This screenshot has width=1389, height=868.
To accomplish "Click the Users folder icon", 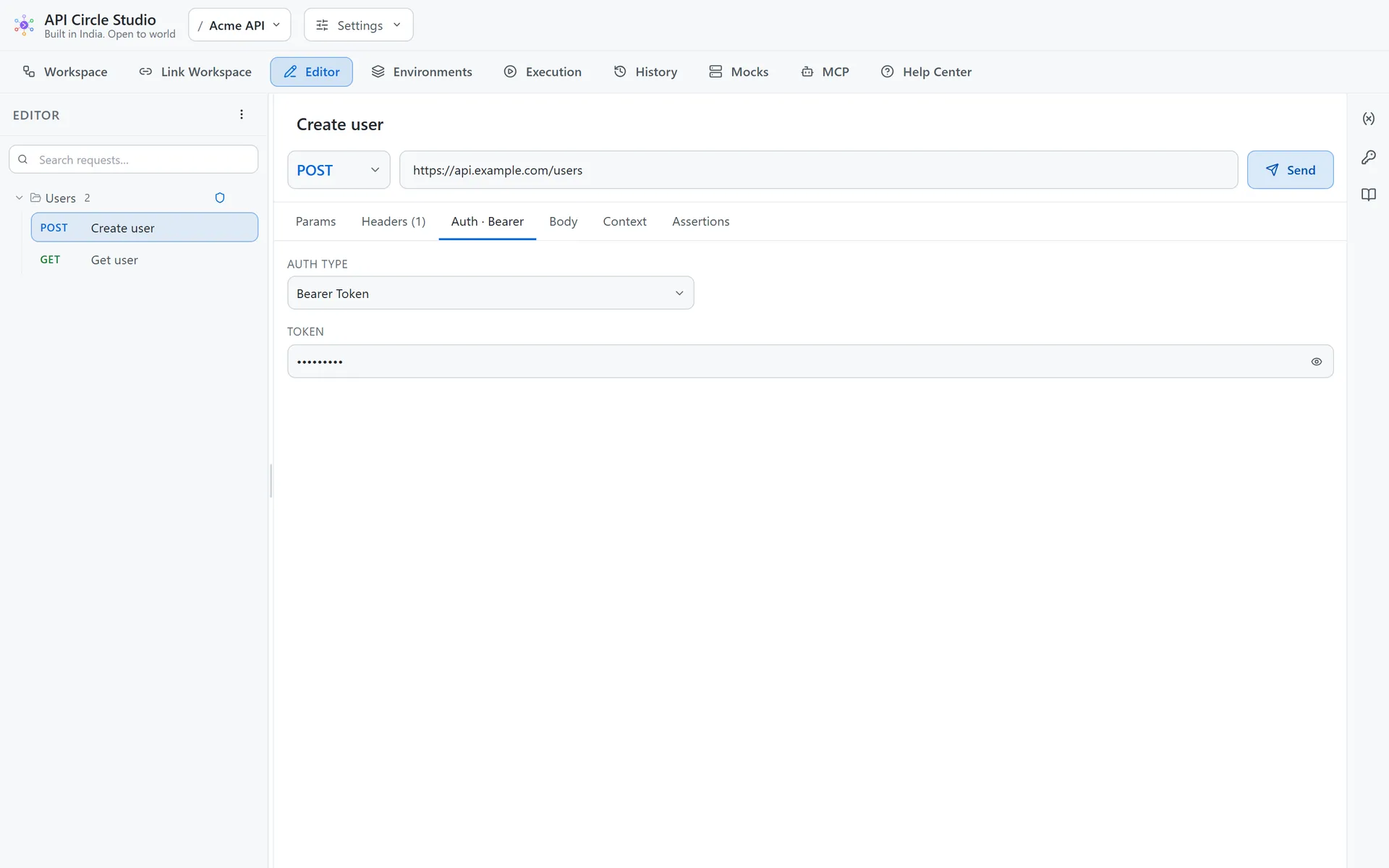I will (35, 197).
